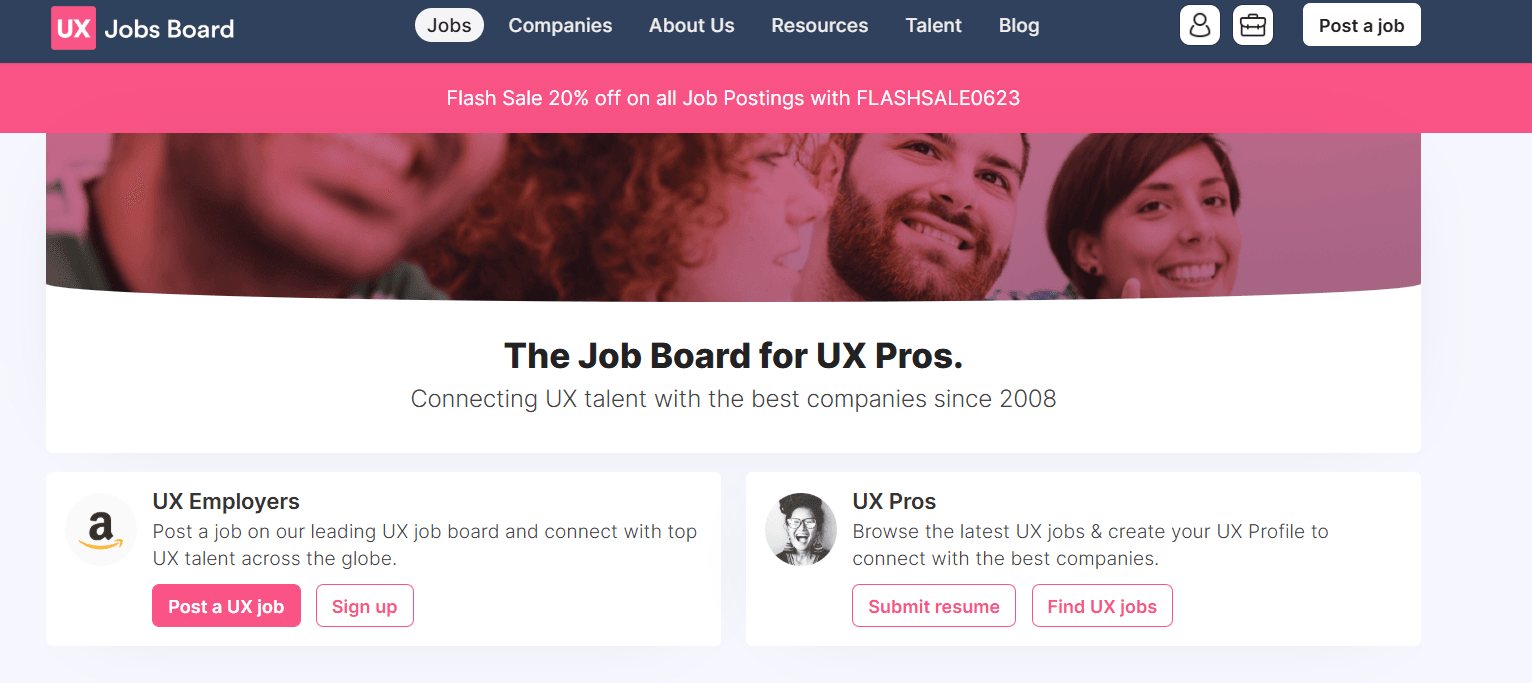Open the user account icon

1199,25
